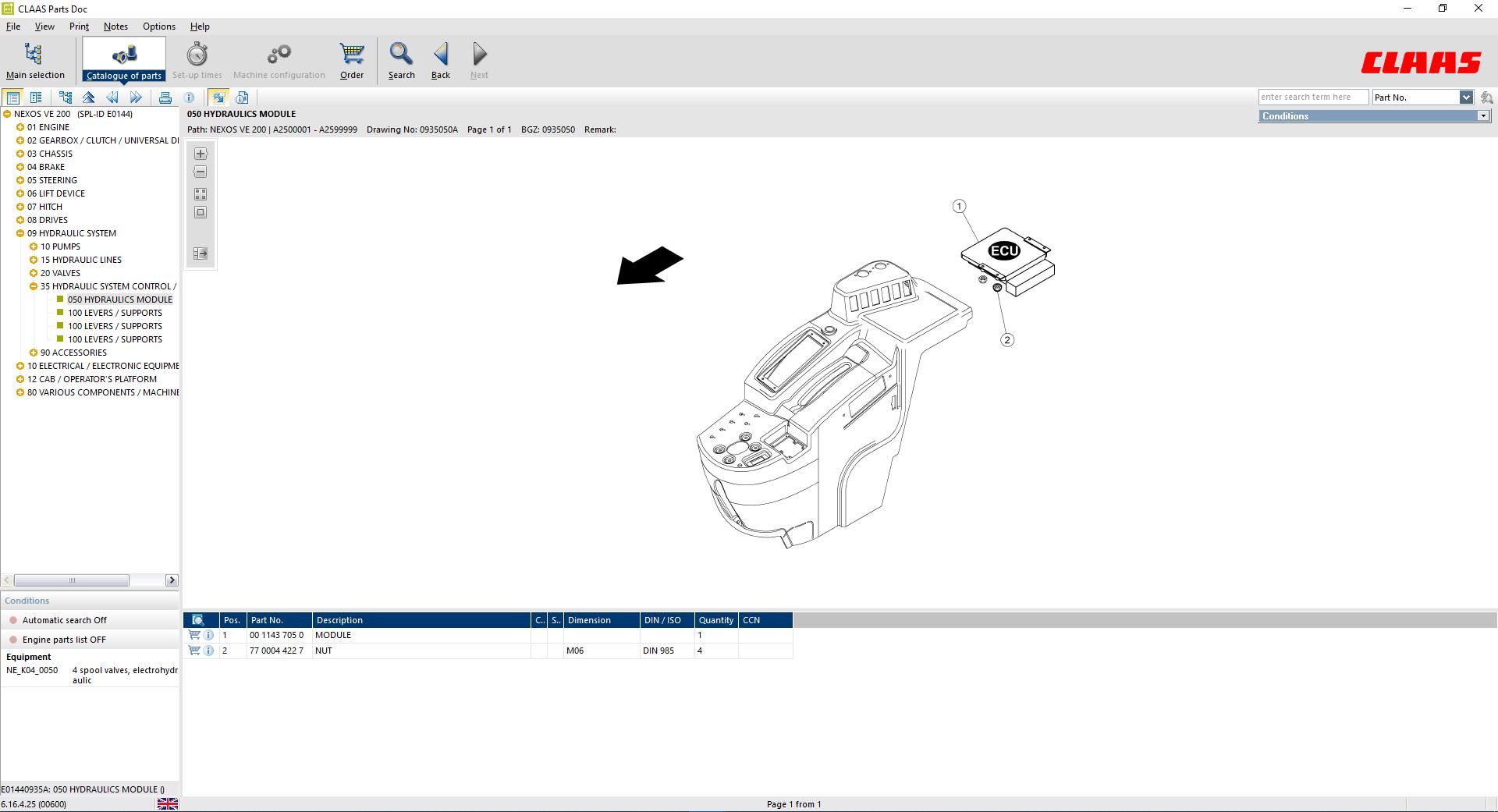The width and height of the screenshot is (1498, 812).
Task: Collapse the 09 HYDRAULIC SYSTEM branch
Action: (x=19, y=232)
